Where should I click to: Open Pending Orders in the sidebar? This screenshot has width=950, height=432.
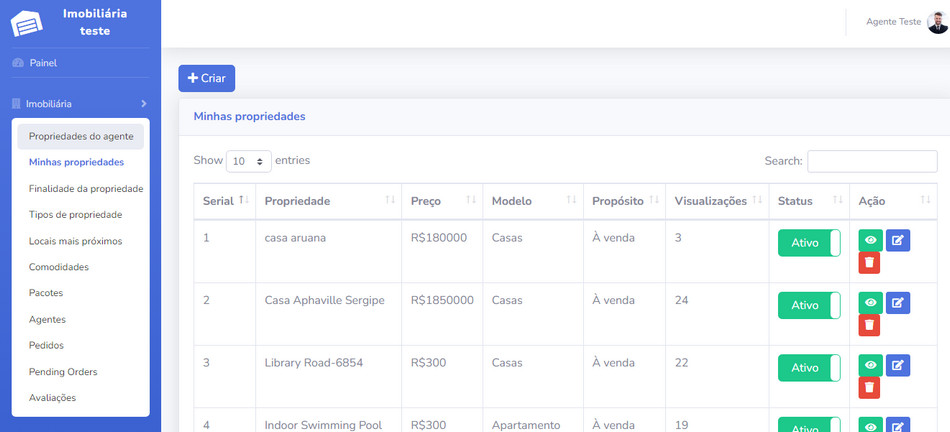pyautogui.click(x=63, y=371)
